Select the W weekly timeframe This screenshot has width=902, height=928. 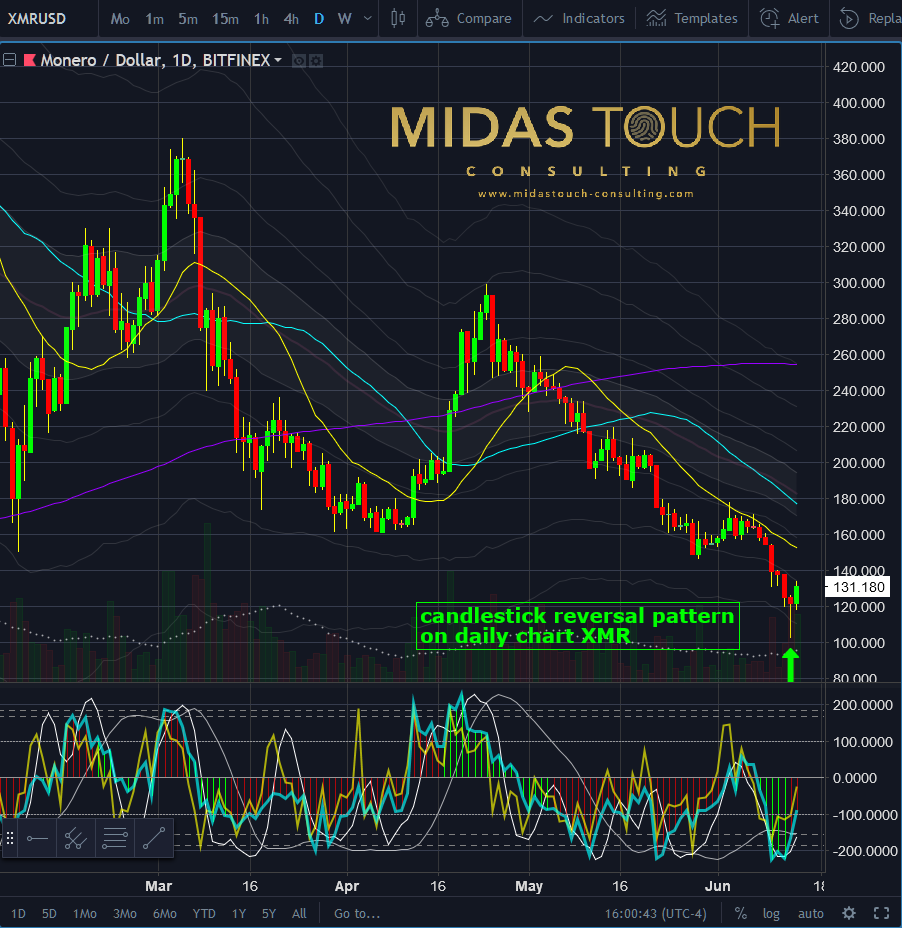344,19
